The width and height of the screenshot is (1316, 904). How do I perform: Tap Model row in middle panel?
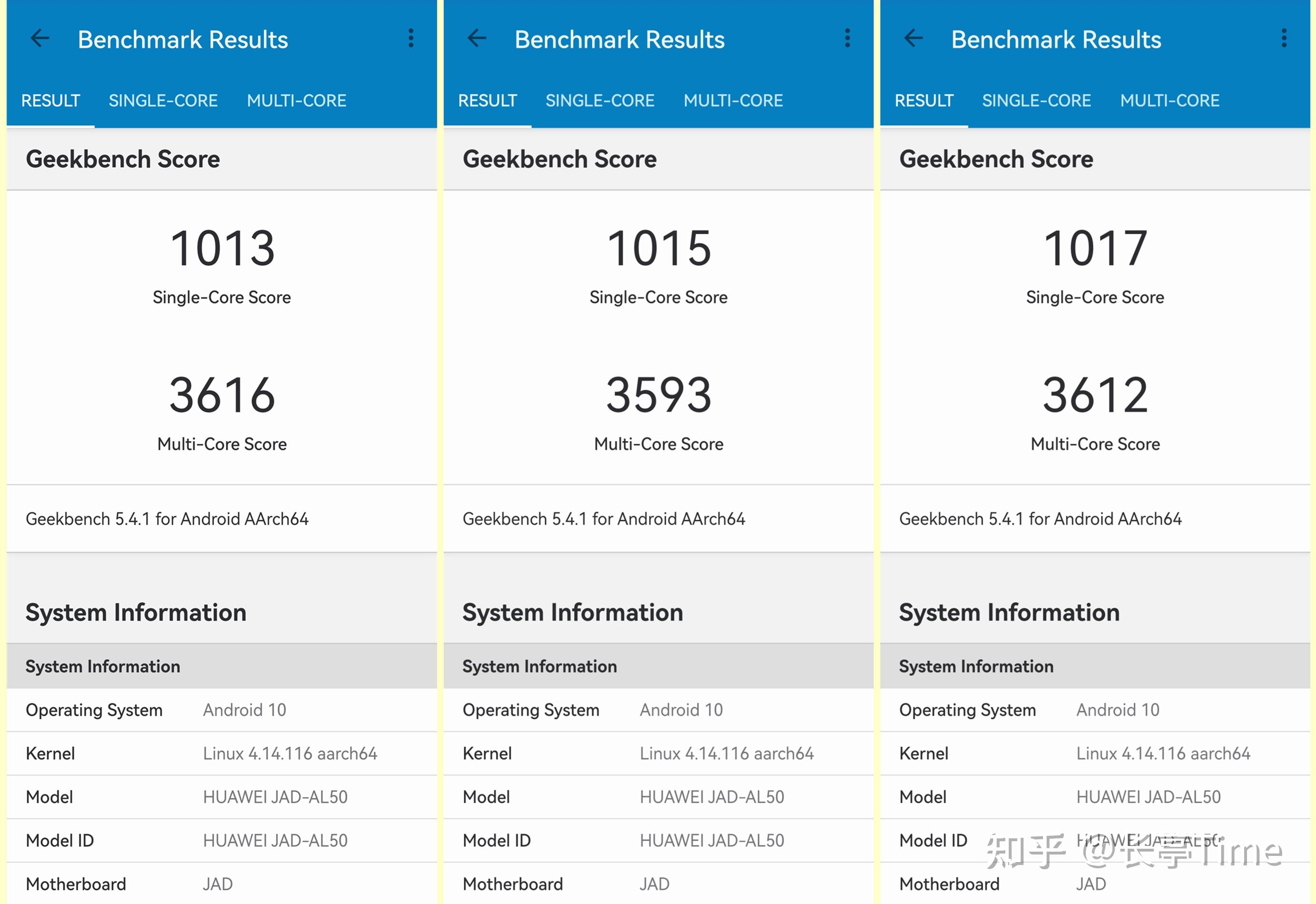pos(658,797)
